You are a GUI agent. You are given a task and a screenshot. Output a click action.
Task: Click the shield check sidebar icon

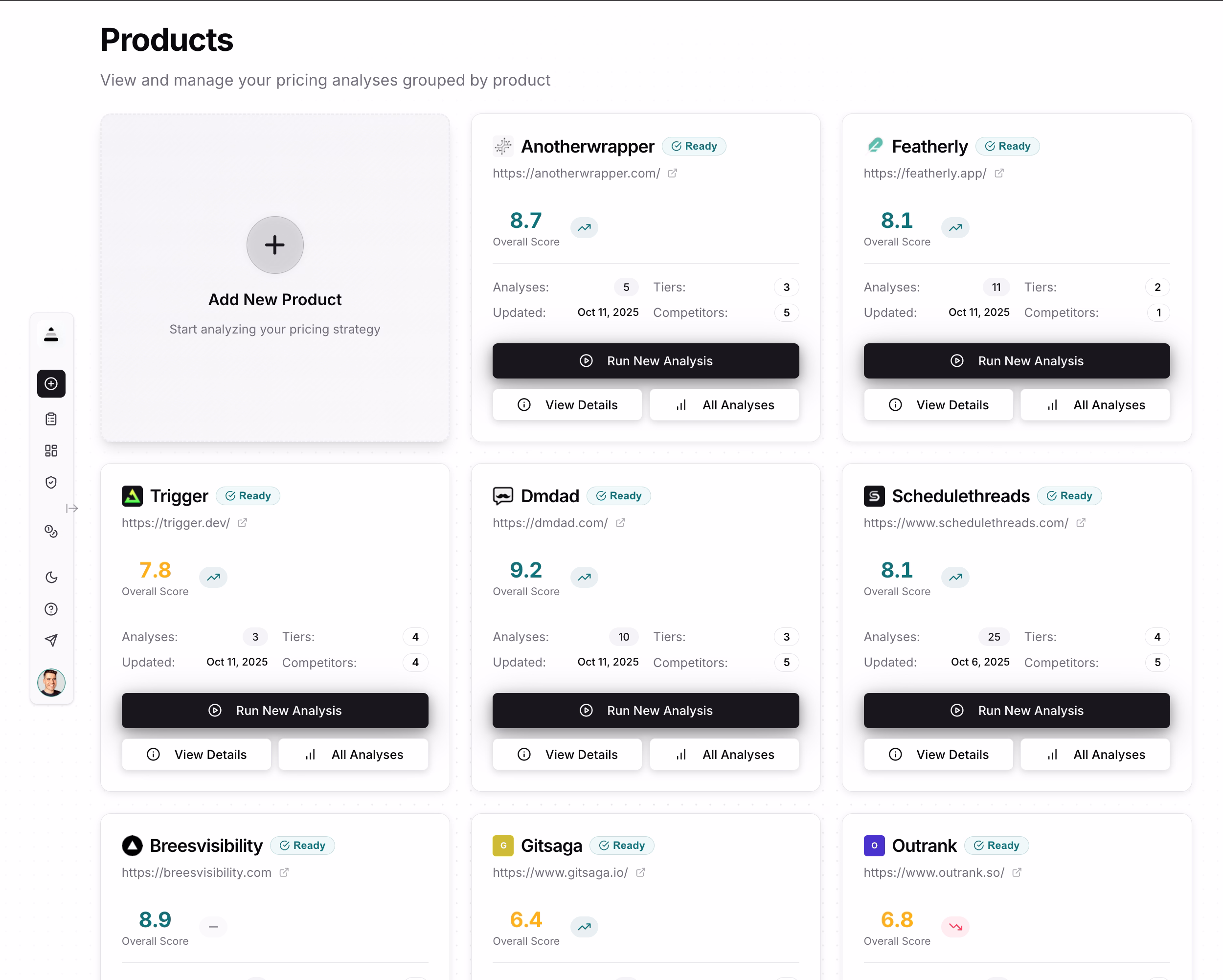(x=51, y=482)
